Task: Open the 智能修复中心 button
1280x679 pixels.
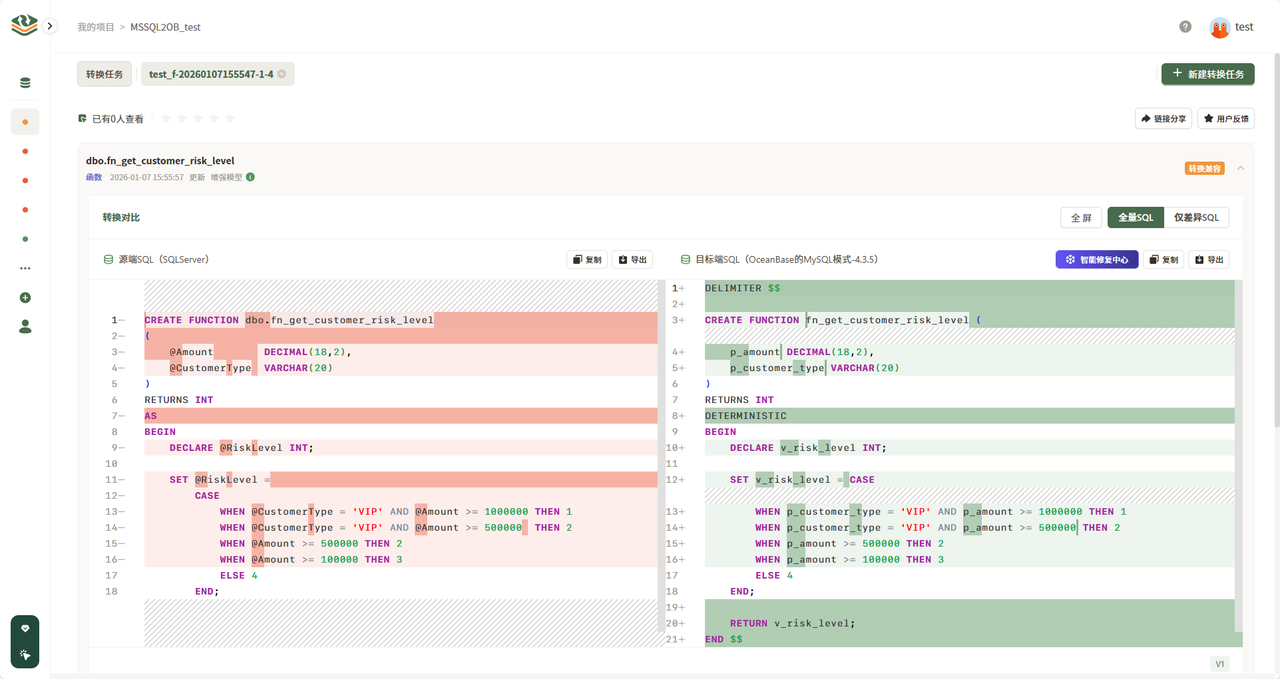Action: [x=1096, y=260]
